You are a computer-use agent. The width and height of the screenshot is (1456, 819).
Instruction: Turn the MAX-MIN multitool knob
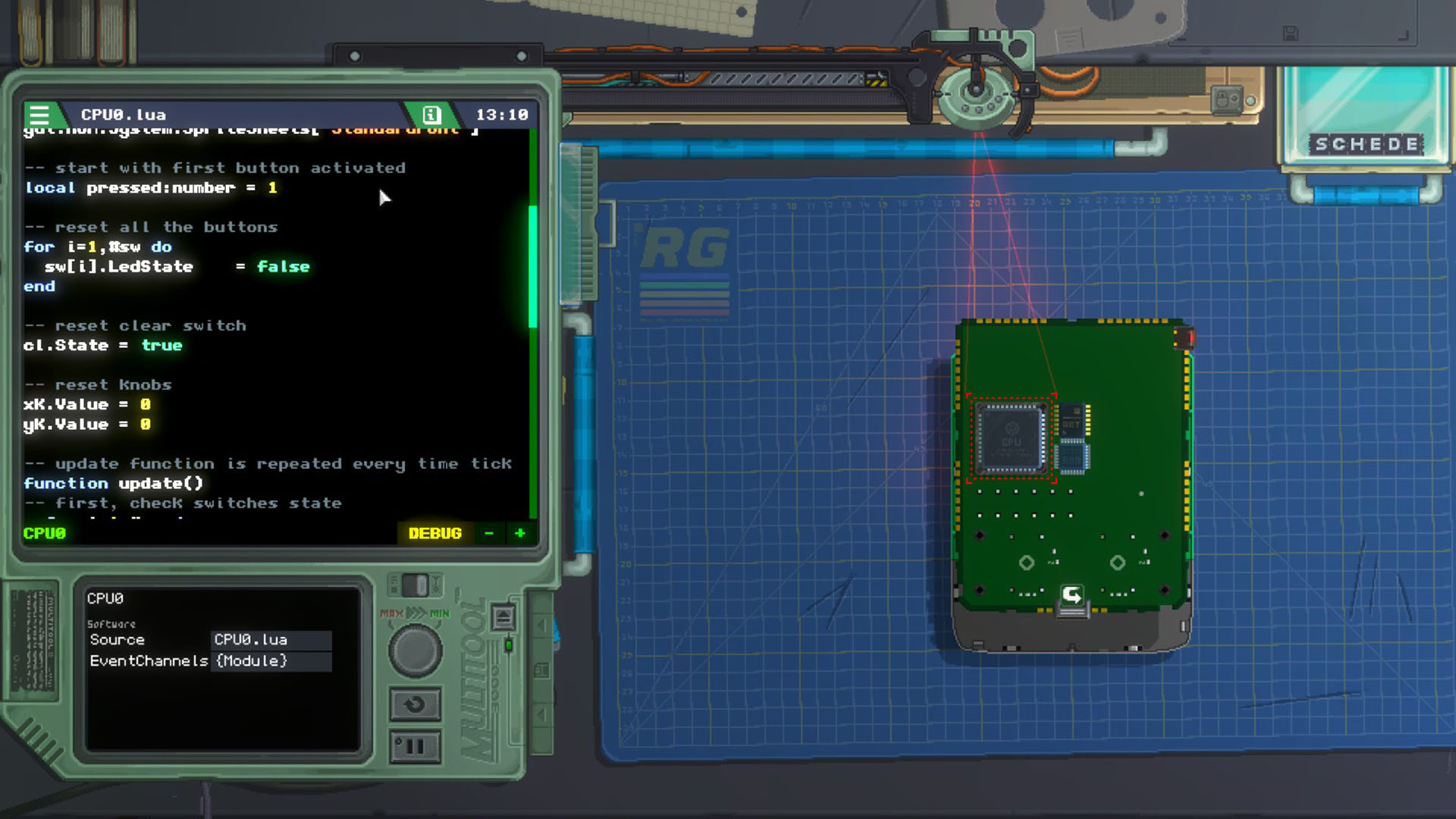pyautogui.click(x=415, y=651)
